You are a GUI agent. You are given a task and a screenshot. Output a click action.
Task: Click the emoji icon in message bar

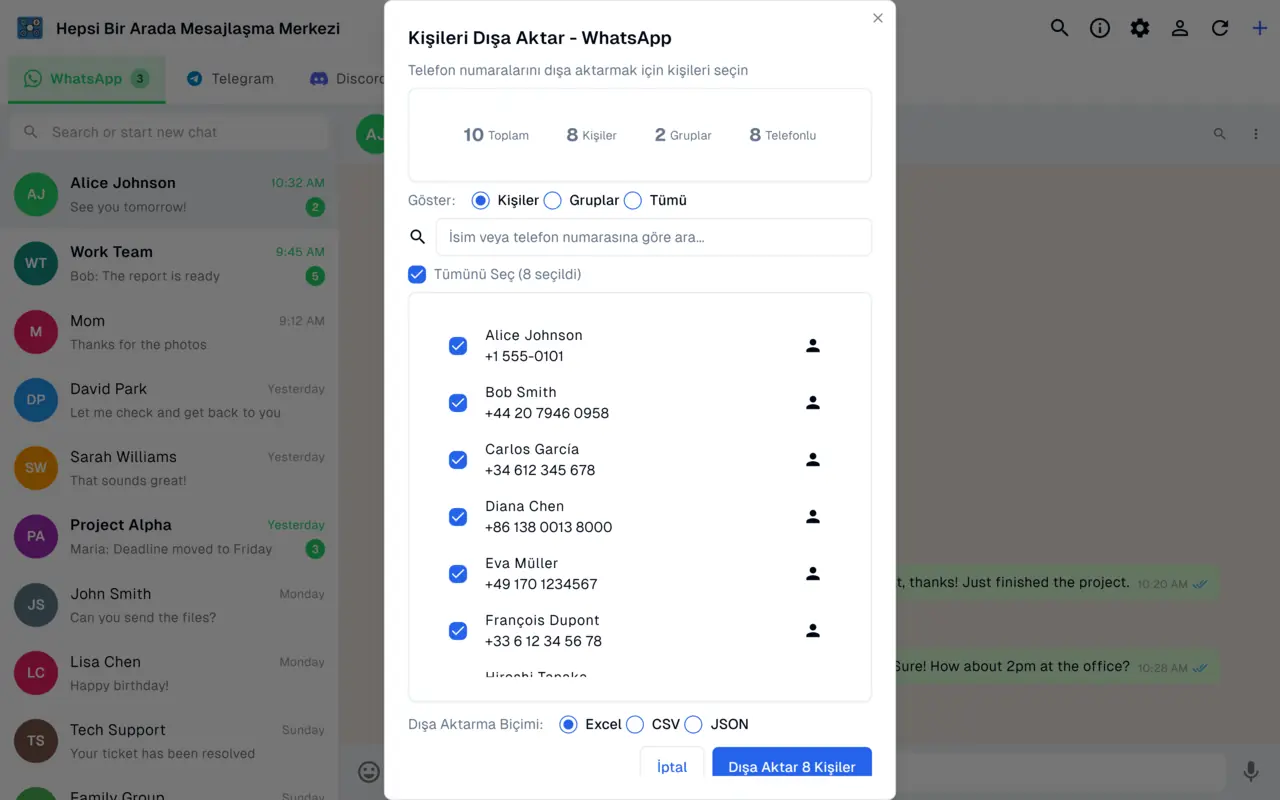[369, 771]
